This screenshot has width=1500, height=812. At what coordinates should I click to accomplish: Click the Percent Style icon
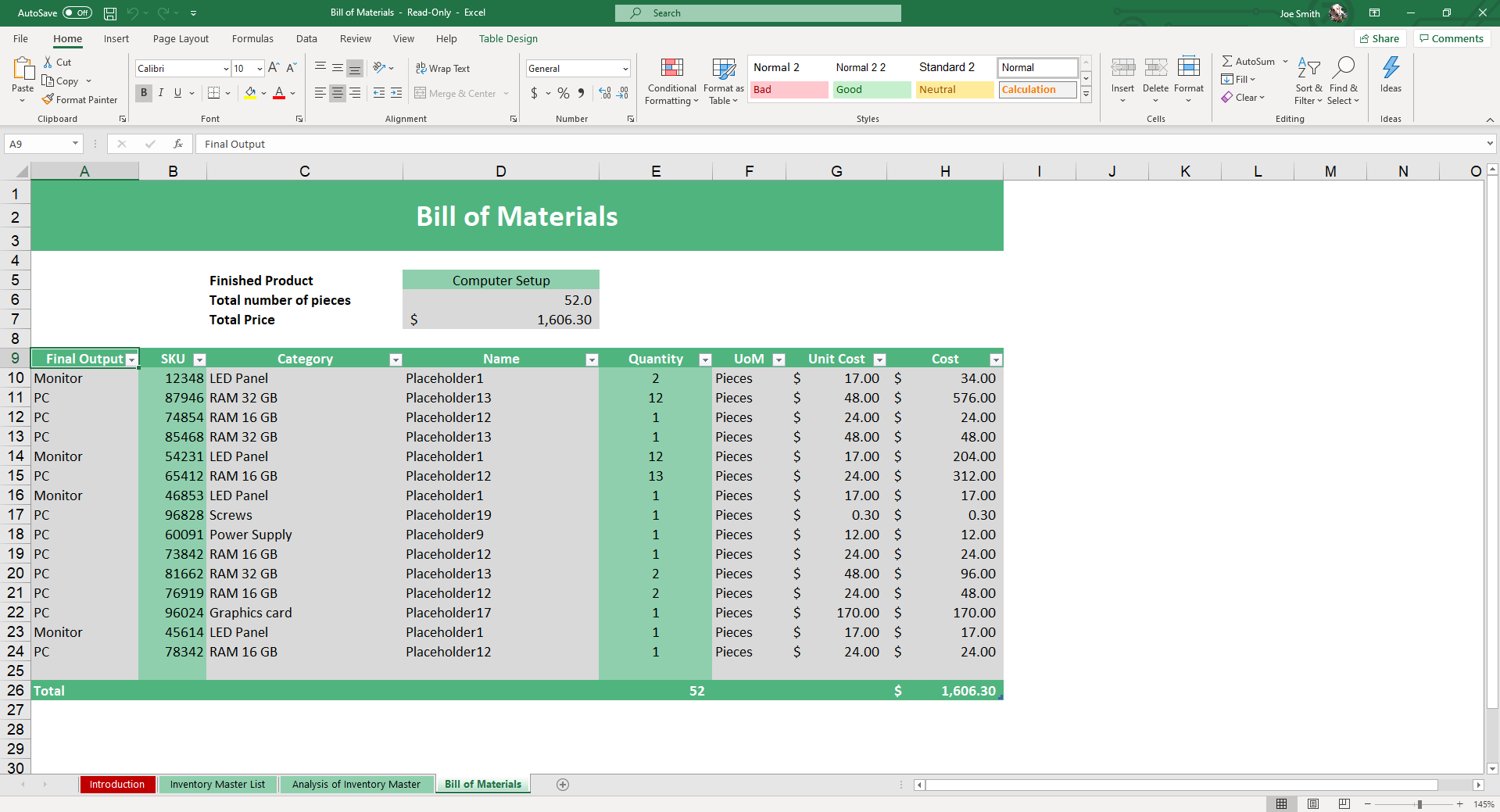tap(562, 93)
